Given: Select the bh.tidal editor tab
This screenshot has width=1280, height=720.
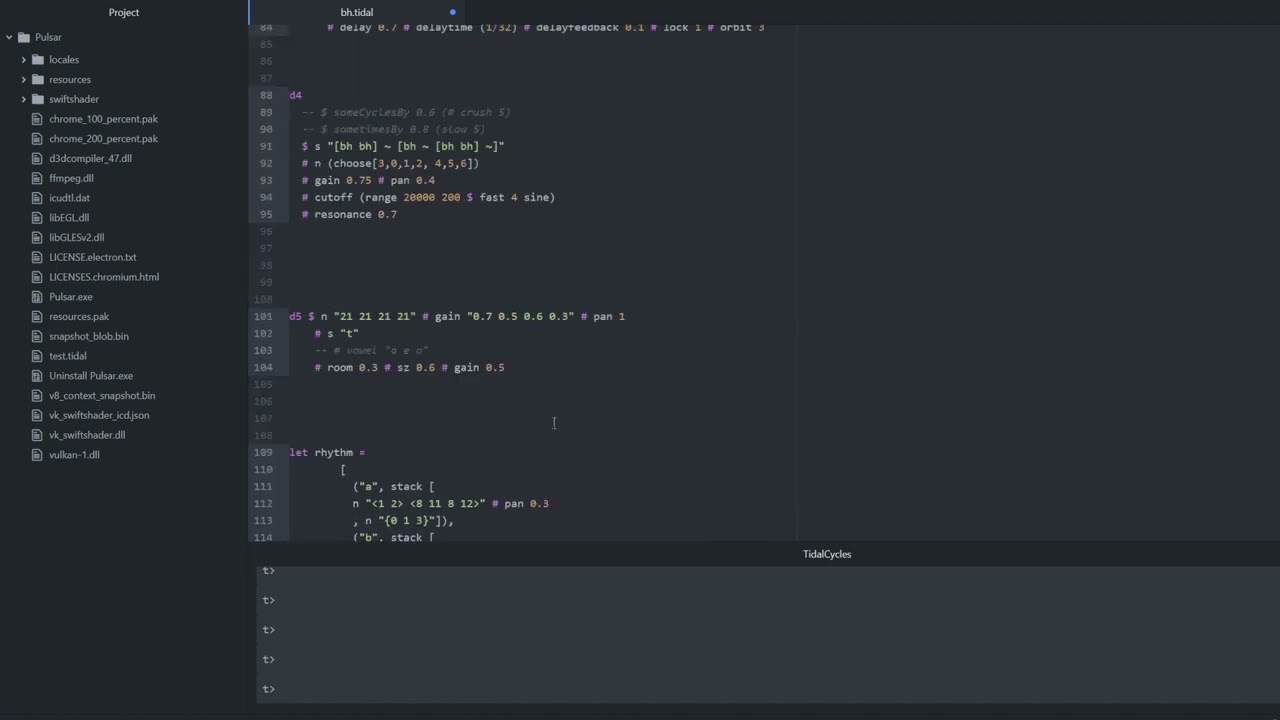Looking at the screenshot, I should pyautogui.click(x=356, y=12).
